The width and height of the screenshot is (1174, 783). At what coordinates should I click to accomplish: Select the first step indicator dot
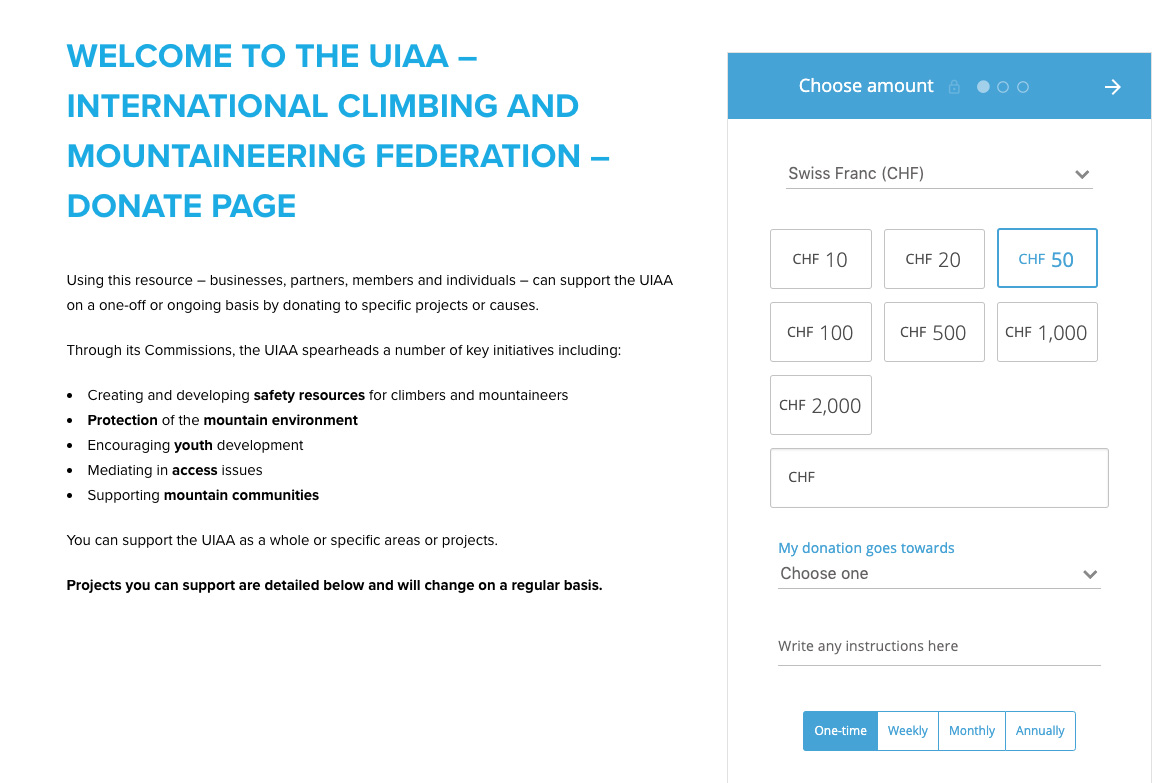click(983, 87)
